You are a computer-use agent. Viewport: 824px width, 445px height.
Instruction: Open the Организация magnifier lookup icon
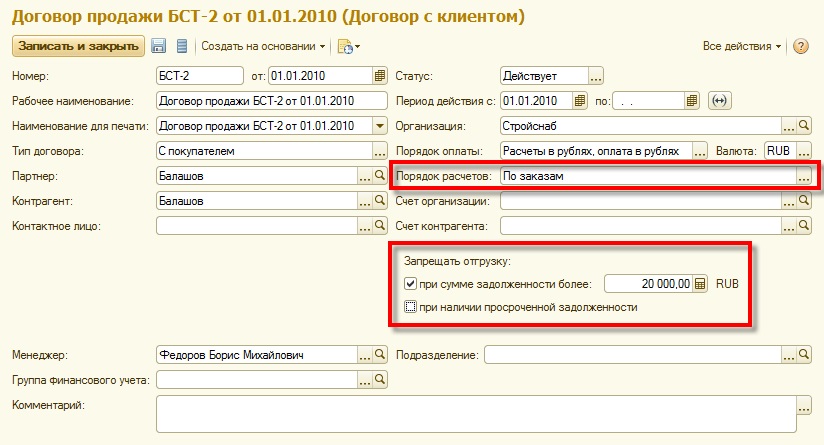804,126
